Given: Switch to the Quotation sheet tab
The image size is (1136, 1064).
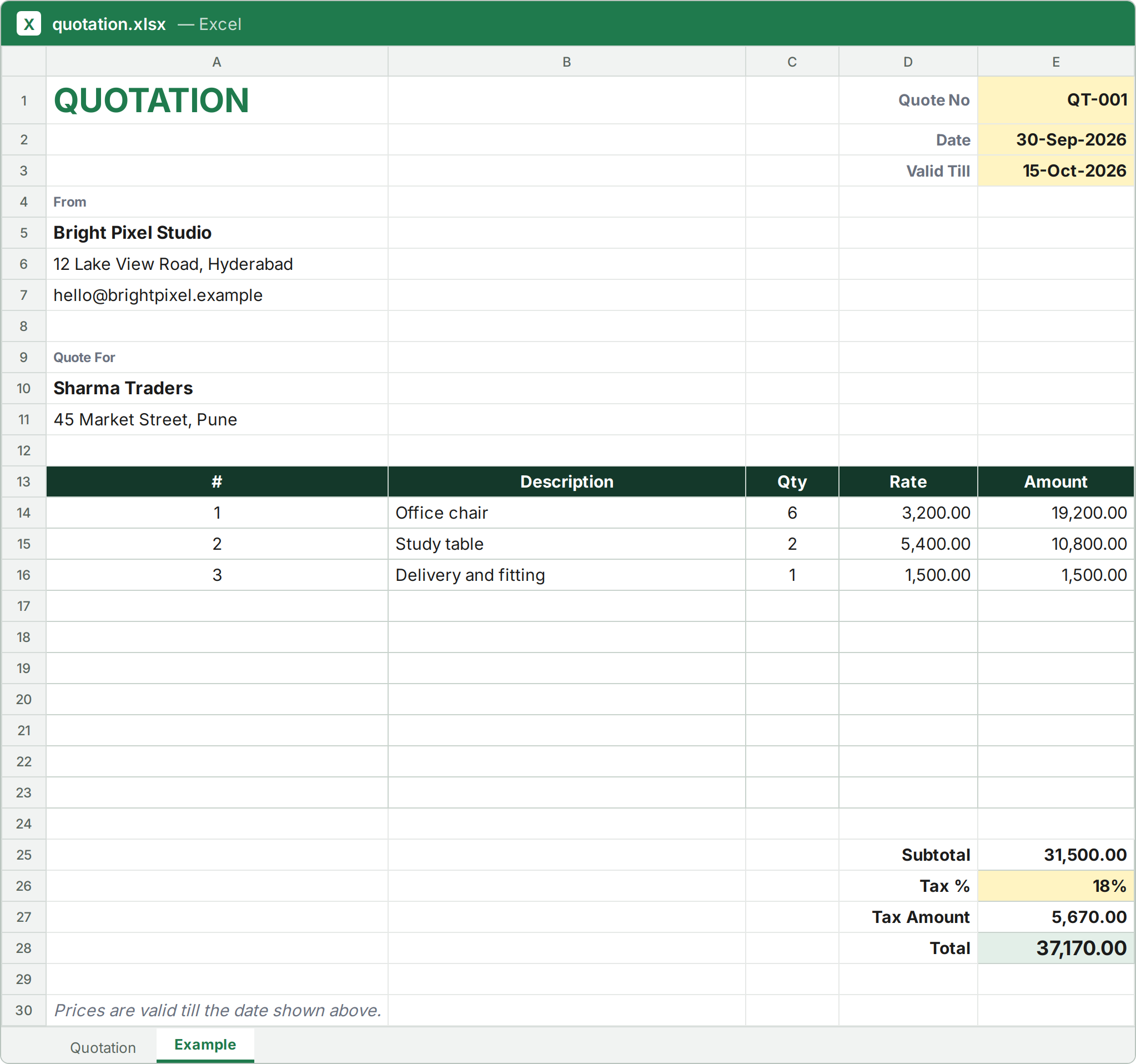Looking at the screenshot, I should [103, 1047].
